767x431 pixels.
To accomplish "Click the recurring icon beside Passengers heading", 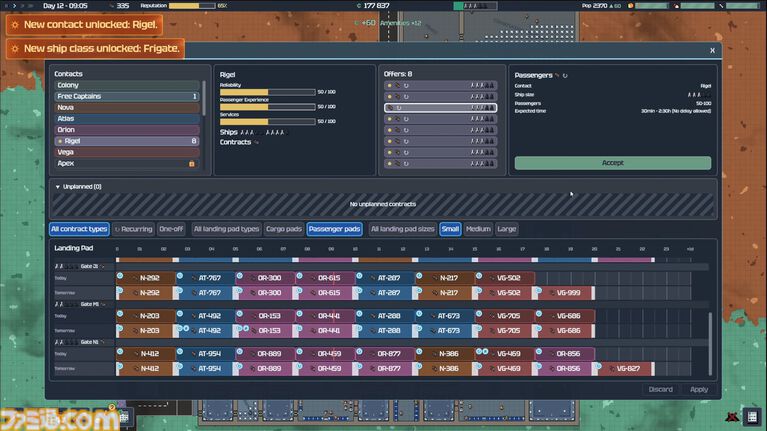I will click(565, 75).
